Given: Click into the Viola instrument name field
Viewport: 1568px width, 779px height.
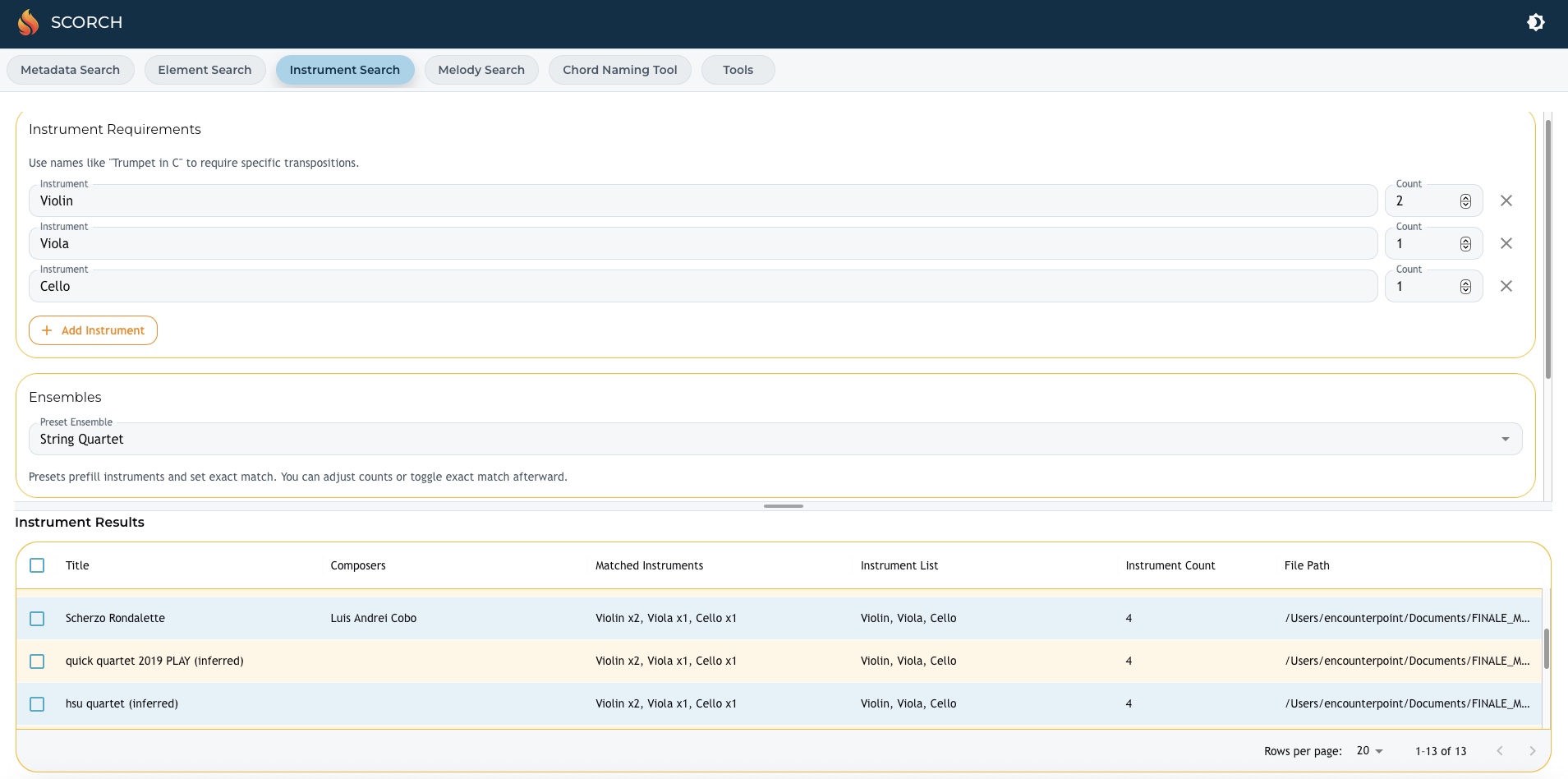Looking at the screenshot, I should (702, 244).
